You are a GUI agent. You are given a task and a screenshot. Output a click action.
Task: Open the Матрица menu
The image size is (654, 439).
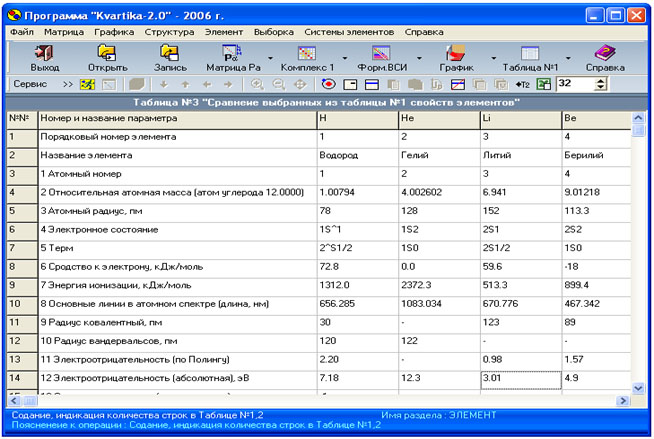coord(64,32)
